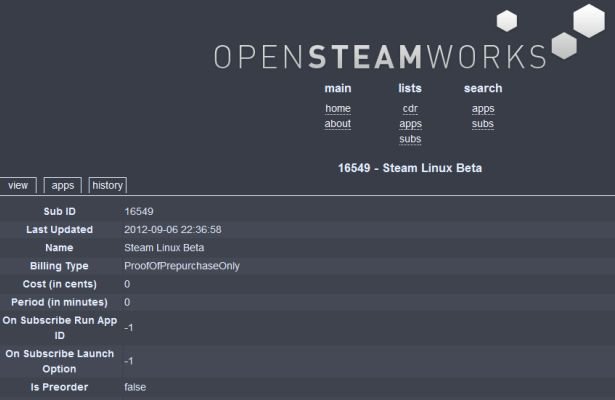This screenshot has height=400, width=615.
Task: Open the about link under main
Action: pyautogui.click(x=338, y=124)
